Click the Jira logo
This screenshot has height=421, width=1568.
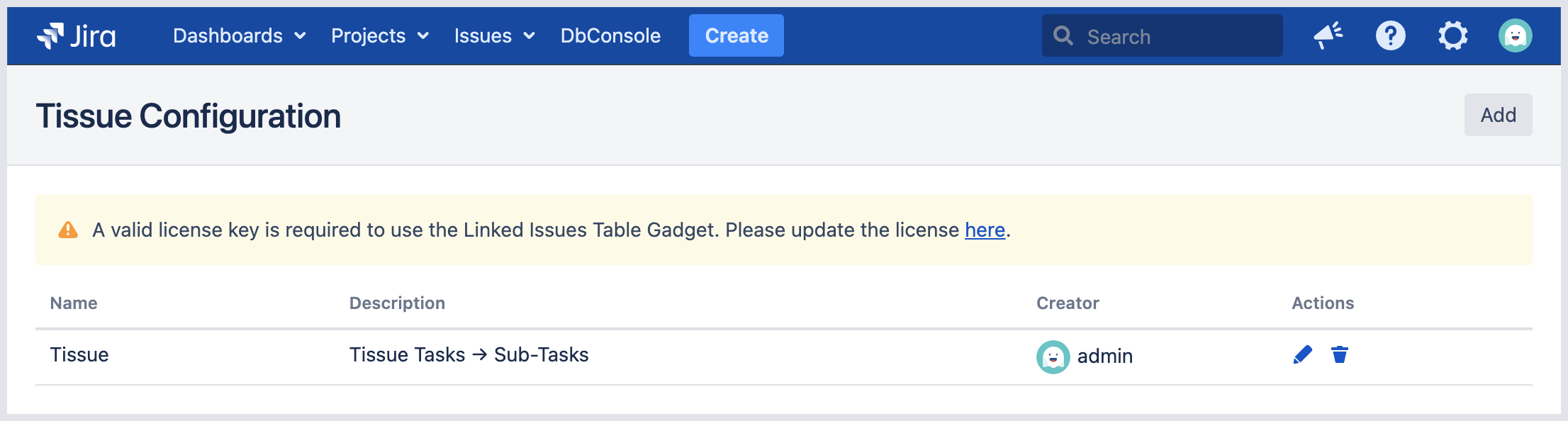pyautogui.click(x=77, y=35)
